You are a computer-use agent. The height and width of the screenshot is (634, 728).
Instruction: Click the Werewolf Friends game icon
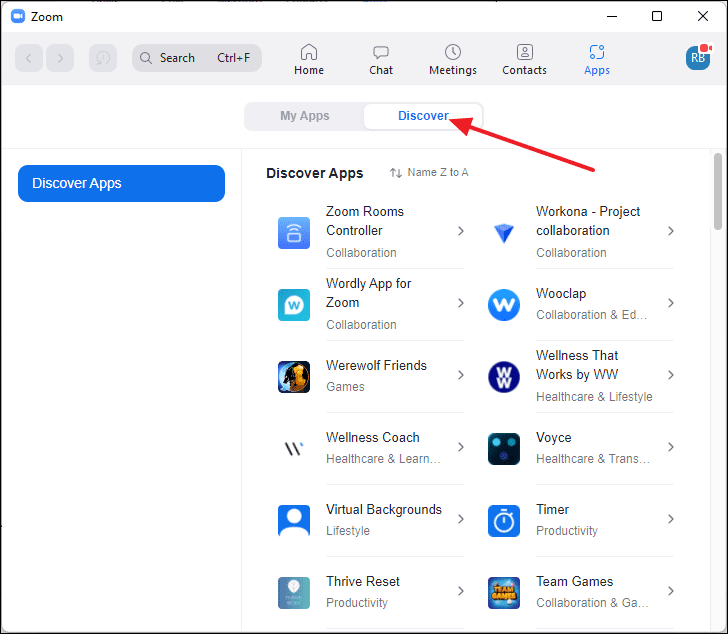tap(294, 377)
